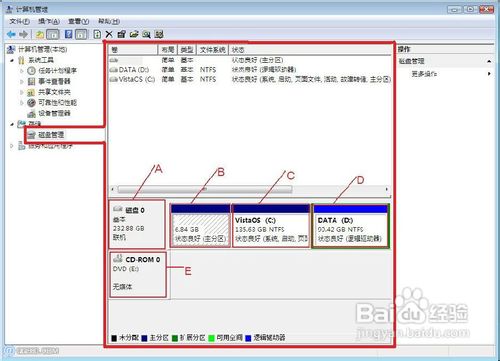500x361 pixels.
Task: Minimize the Computer Management window
Action: [x=454, y=9]
